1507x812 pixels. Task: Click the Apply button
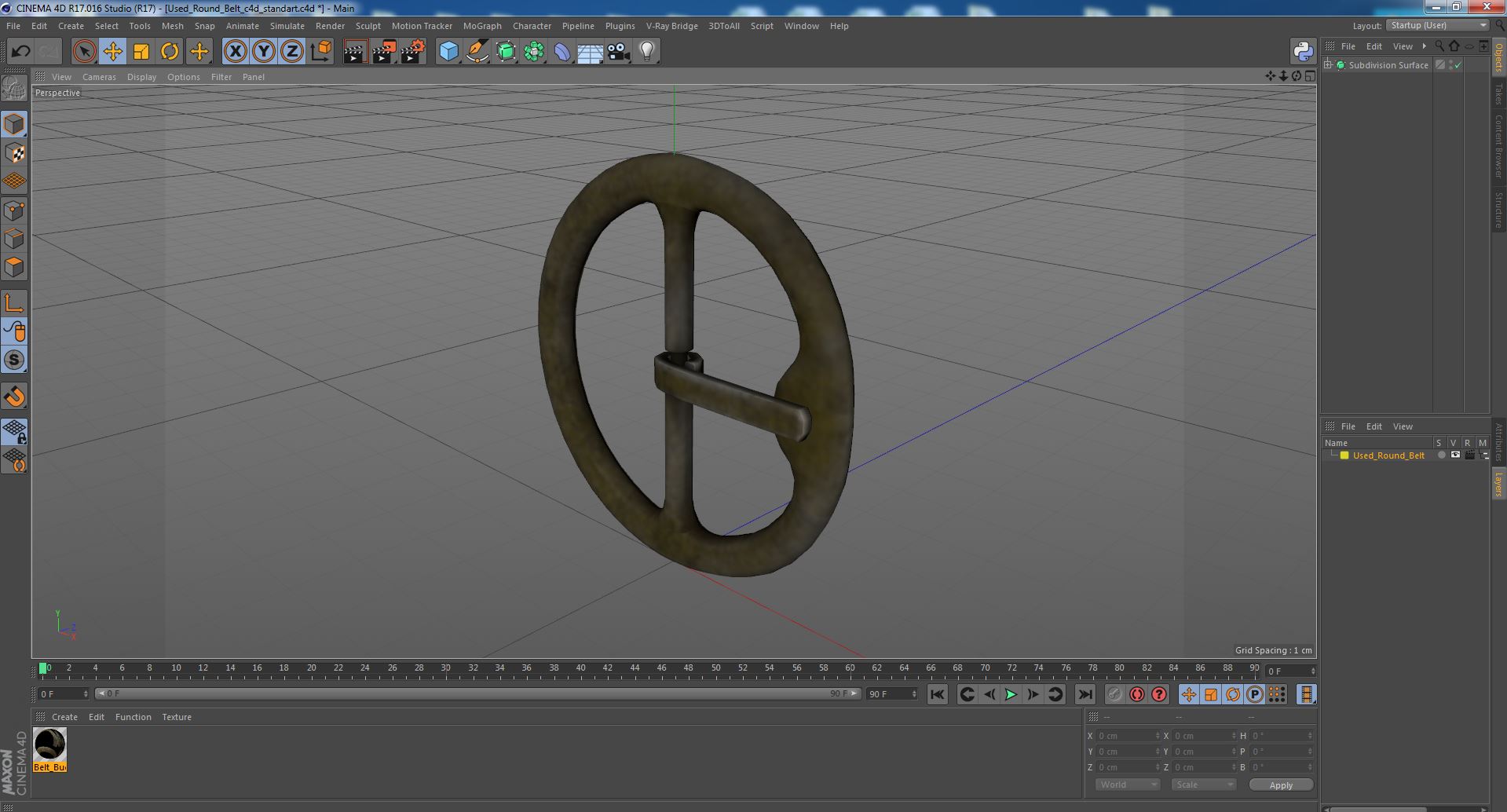pyautogui.click(x=1281, y=785)
